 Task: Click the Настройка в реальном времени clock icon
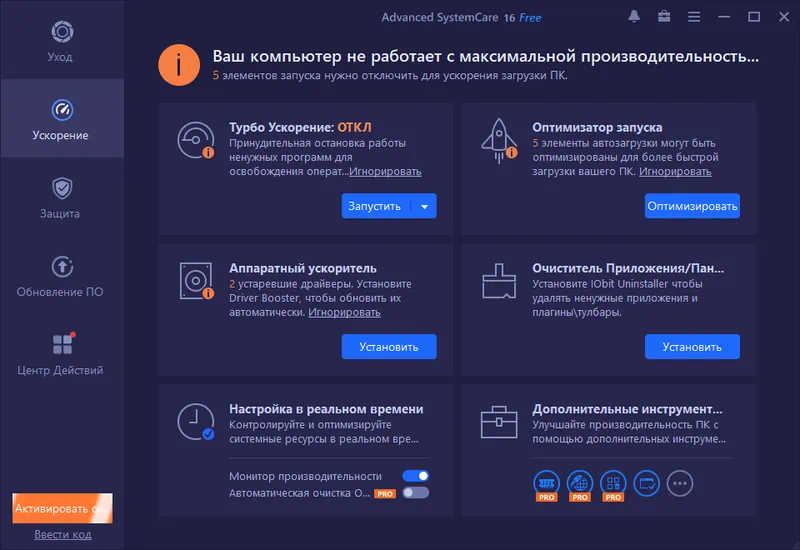pos(196,422)
